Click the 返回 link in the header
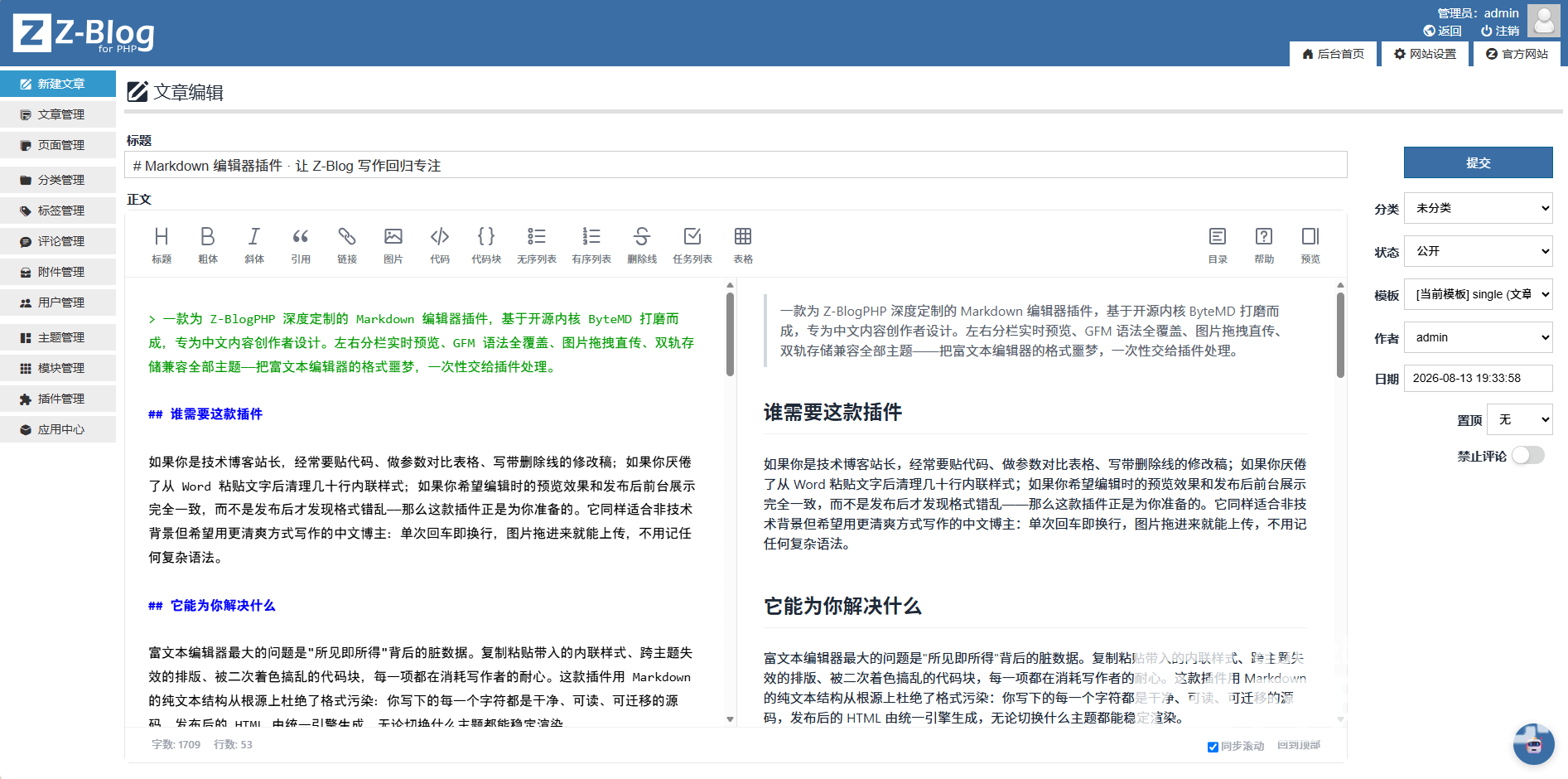Viewport: 1568px width, 779px height. pyautogui.click(x=1442, y=31)
